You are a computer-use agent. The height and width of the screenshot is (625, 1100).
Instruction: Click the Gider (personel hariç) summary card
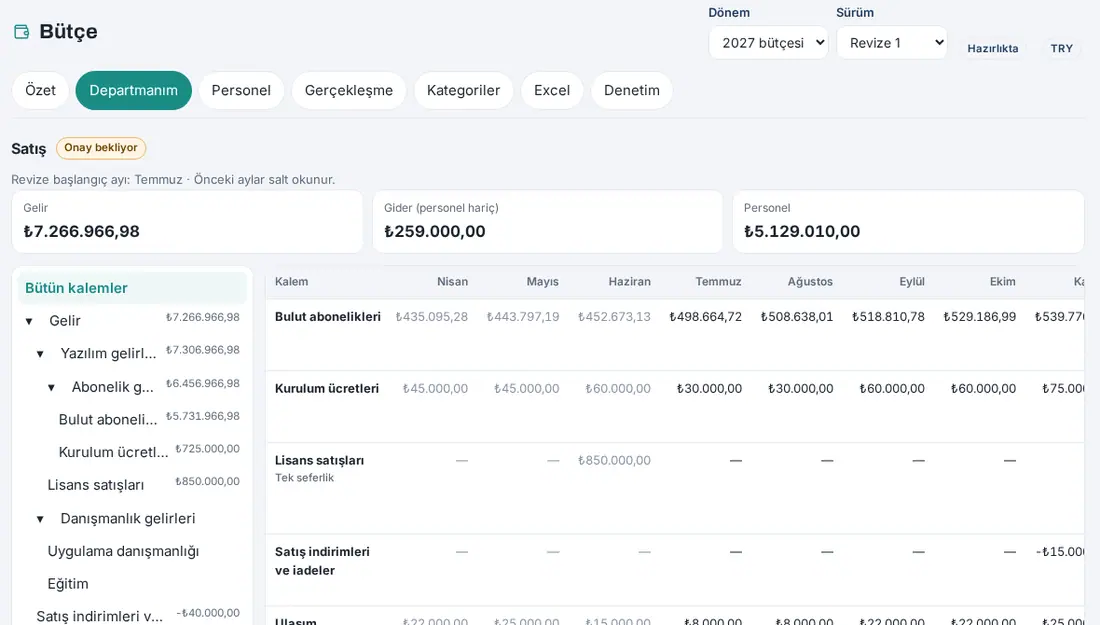point(547,222)
